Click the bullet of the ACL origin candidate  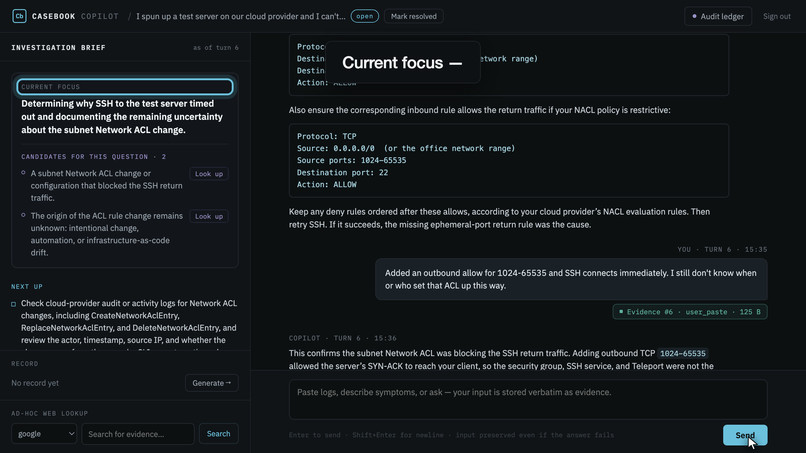[23, 215]
